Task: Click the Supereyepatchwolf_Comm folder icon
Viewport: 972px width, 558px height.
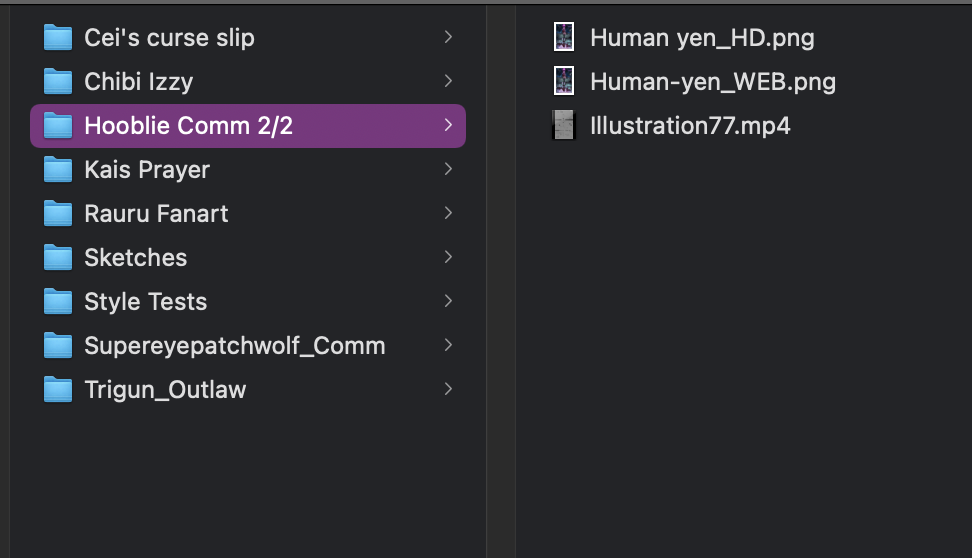Action: click(x=58, y=346)
